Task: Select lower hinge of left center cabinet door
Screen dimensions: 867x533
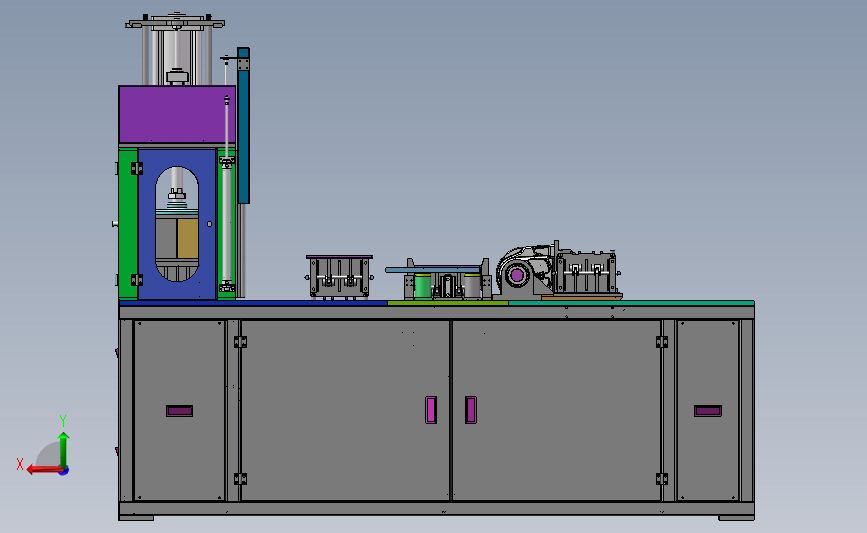Action: point(240,479)
